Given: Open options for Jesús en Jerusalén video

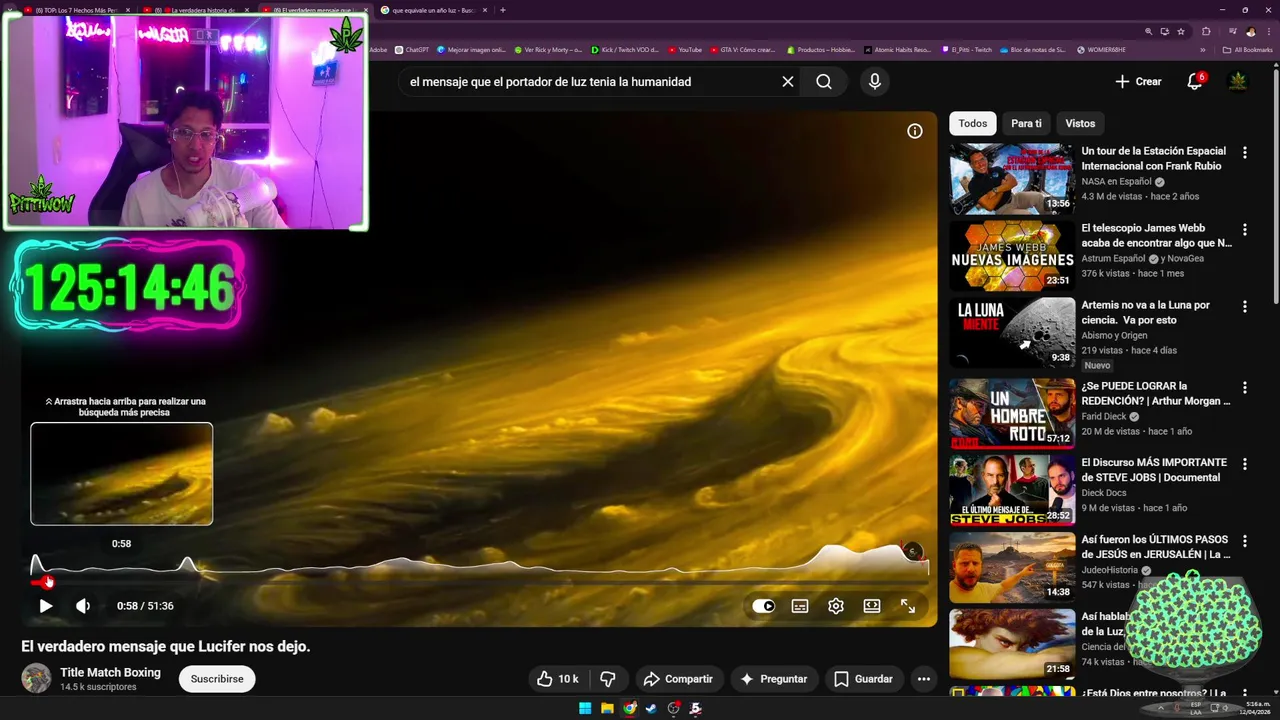Looking at the screenshot, I should (x=1245, y=541).
